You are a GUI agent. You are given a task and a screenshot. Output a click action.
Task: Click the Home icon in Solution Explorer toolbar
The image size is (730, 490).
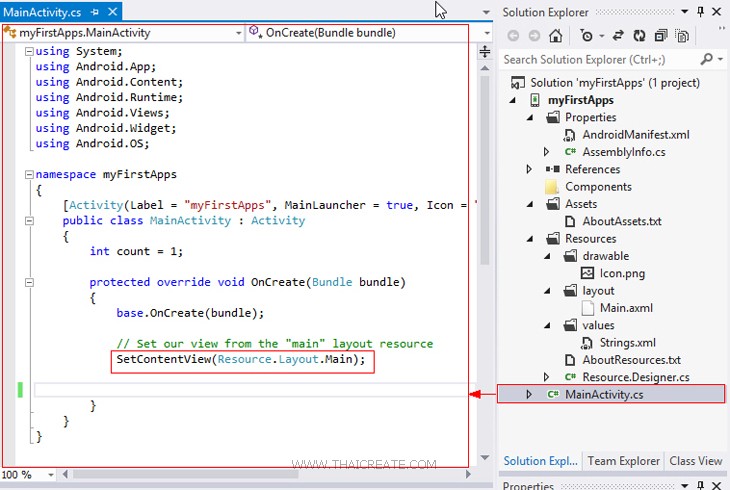point(555,36)
